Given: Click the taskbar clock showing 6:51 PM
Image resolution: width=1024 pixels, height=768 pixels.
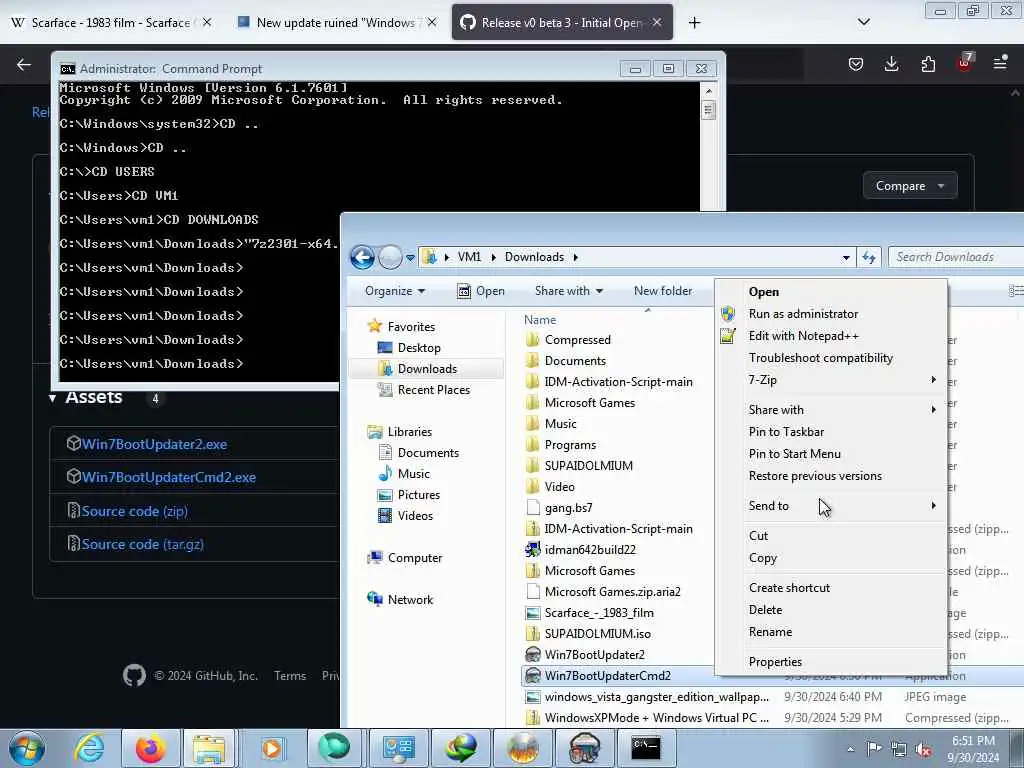Looking at the screenshot, I should [973, 749].
